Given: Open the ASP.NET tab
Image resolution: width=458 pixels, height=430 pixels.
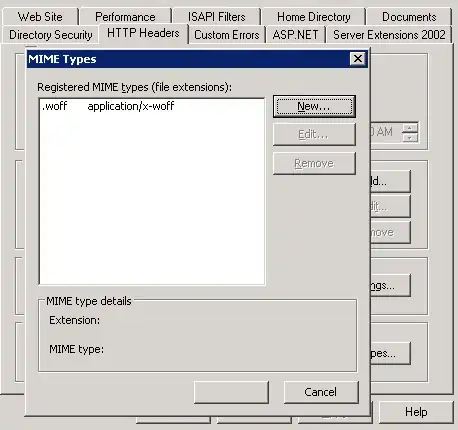Looking at the screenshot, I should tap(295, 35).
